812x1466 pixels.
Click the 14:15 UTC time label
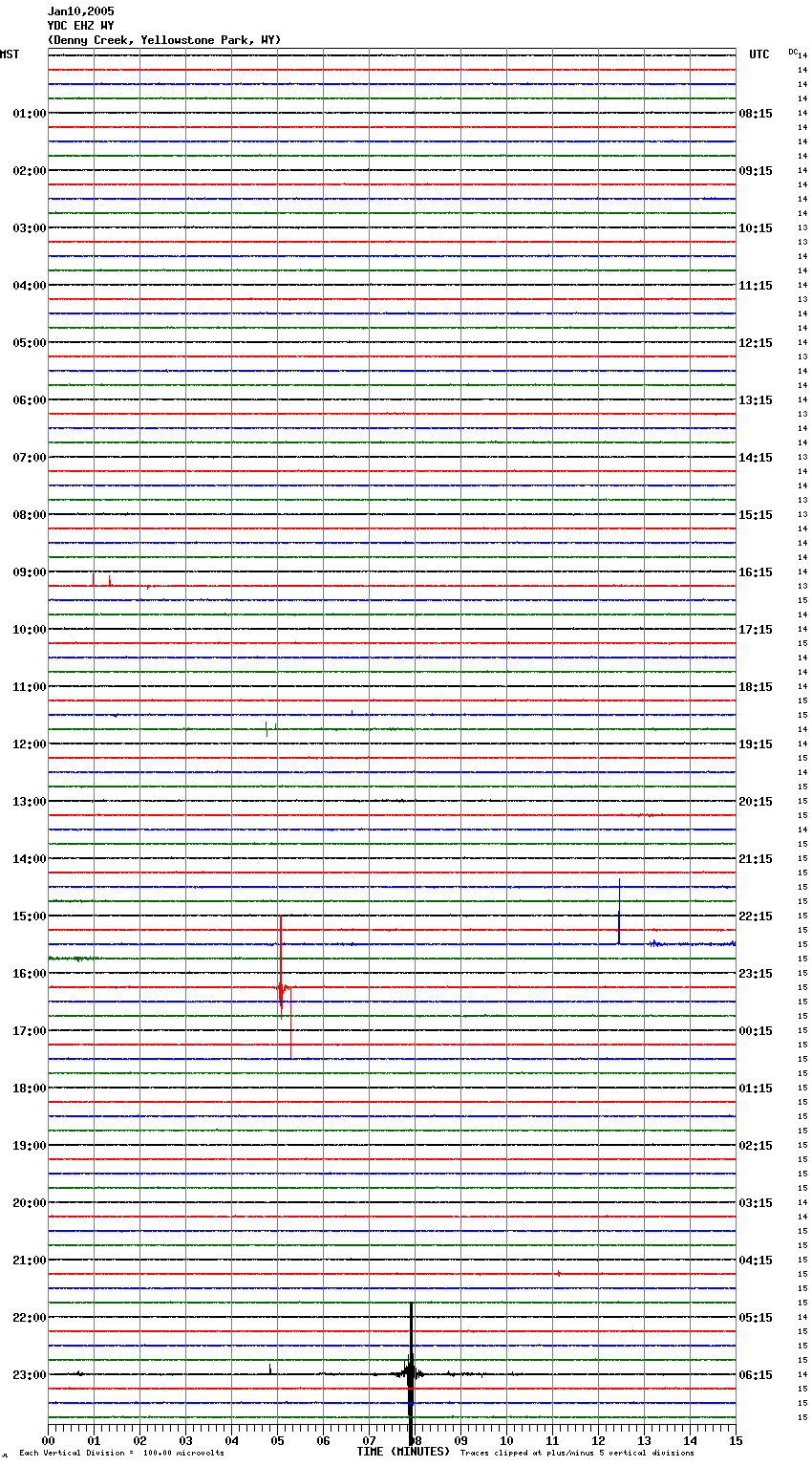pos(756,458)
